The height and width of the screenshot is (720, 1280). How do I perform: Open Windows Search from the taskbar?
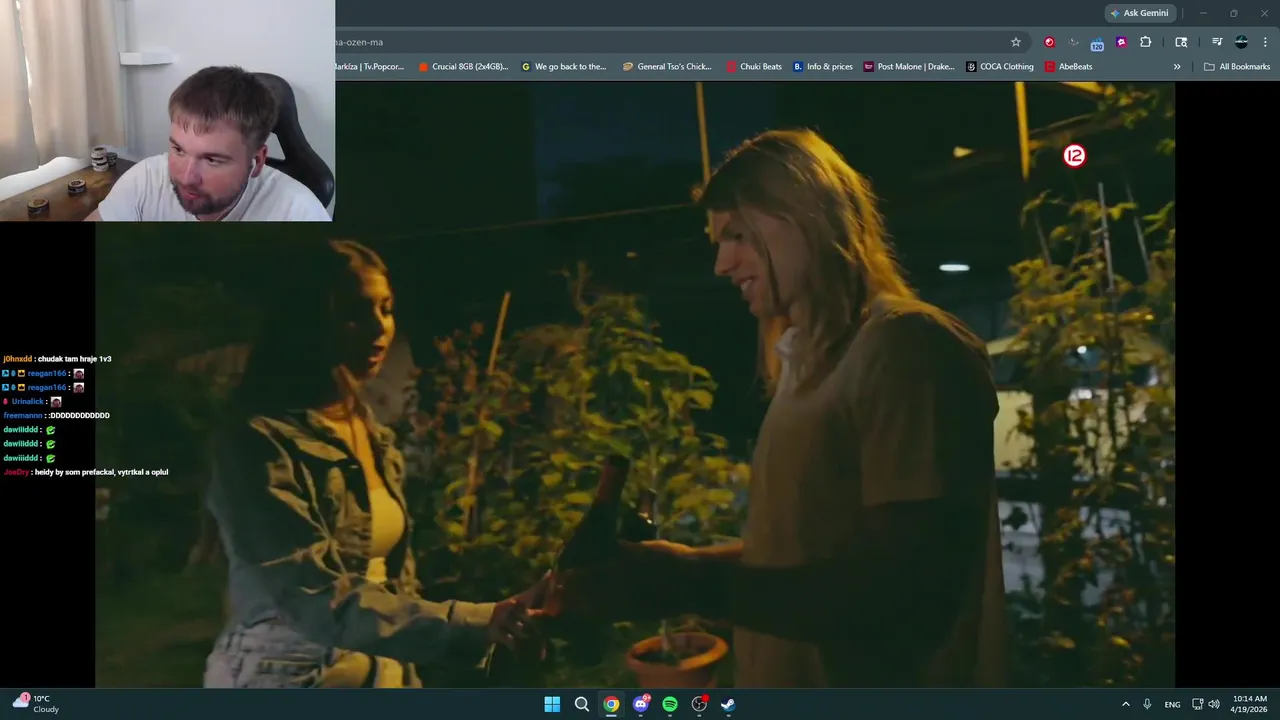(581, 704)
